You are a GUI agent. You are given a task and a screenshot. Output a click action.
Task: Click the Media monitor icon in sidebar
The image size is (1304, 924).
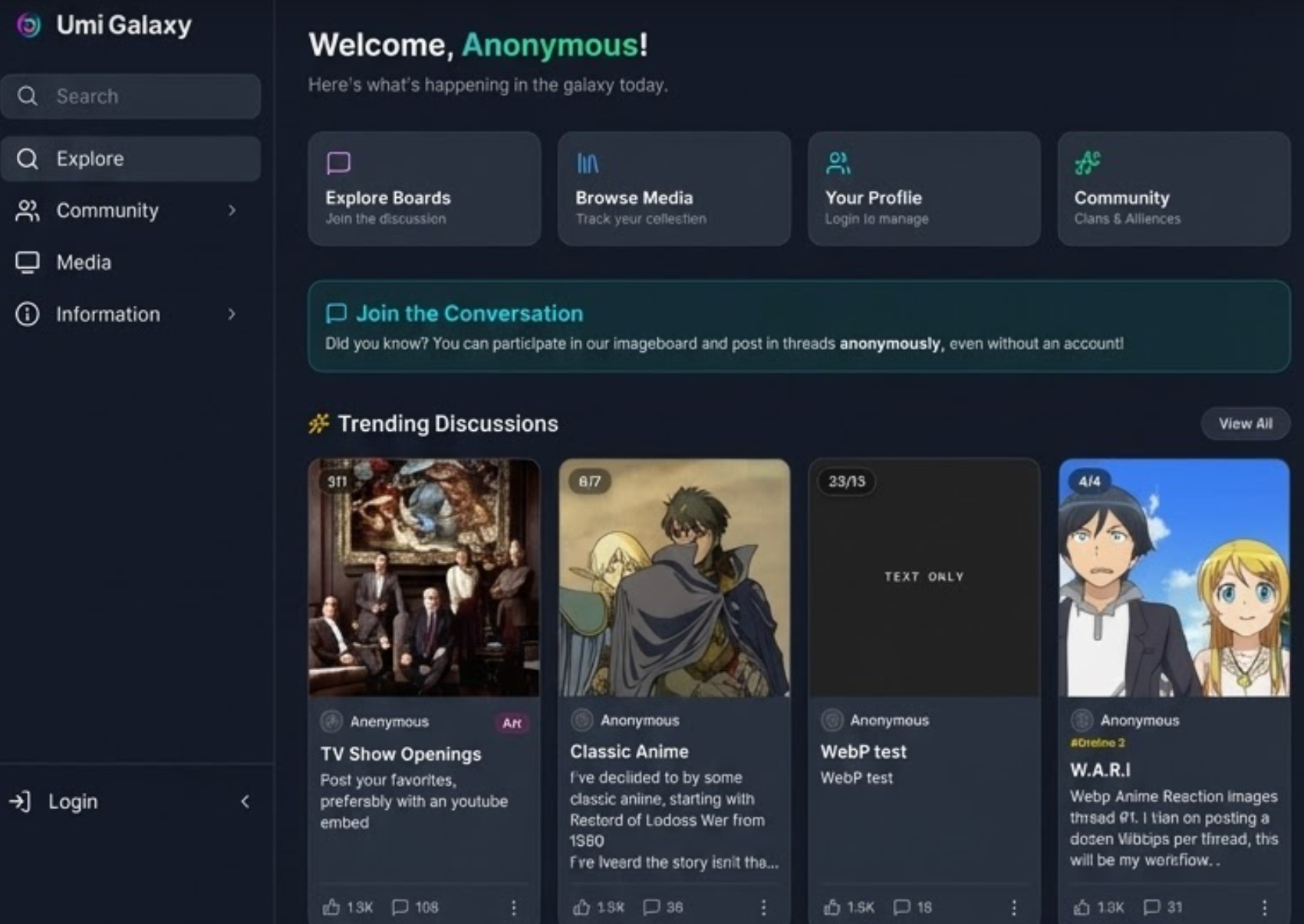28,262
